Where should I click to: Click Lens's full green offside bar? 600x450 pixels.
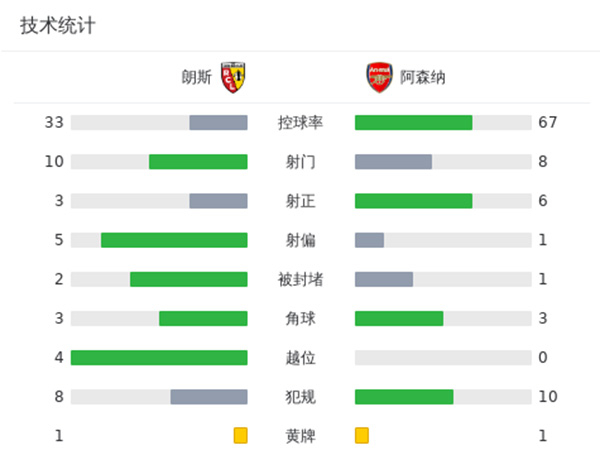coord(159,357)
